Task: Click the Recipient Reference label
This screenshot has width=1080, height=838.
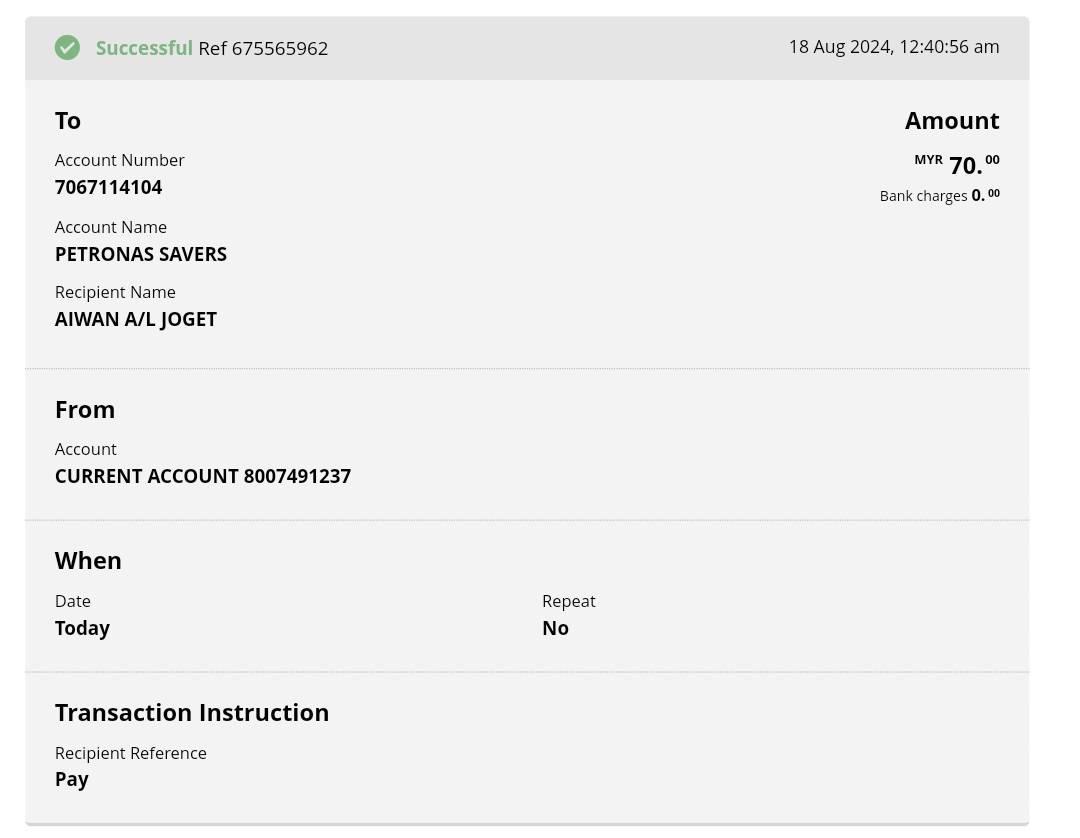Action: pos(131,753)
